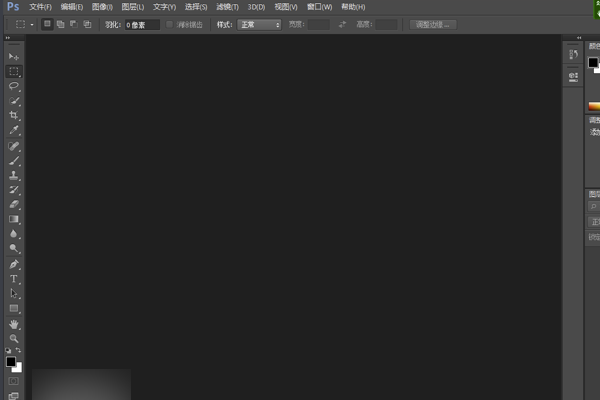Open the 3D menu
This screenshot has height=400, width=600.
click(x=256, y=7)
